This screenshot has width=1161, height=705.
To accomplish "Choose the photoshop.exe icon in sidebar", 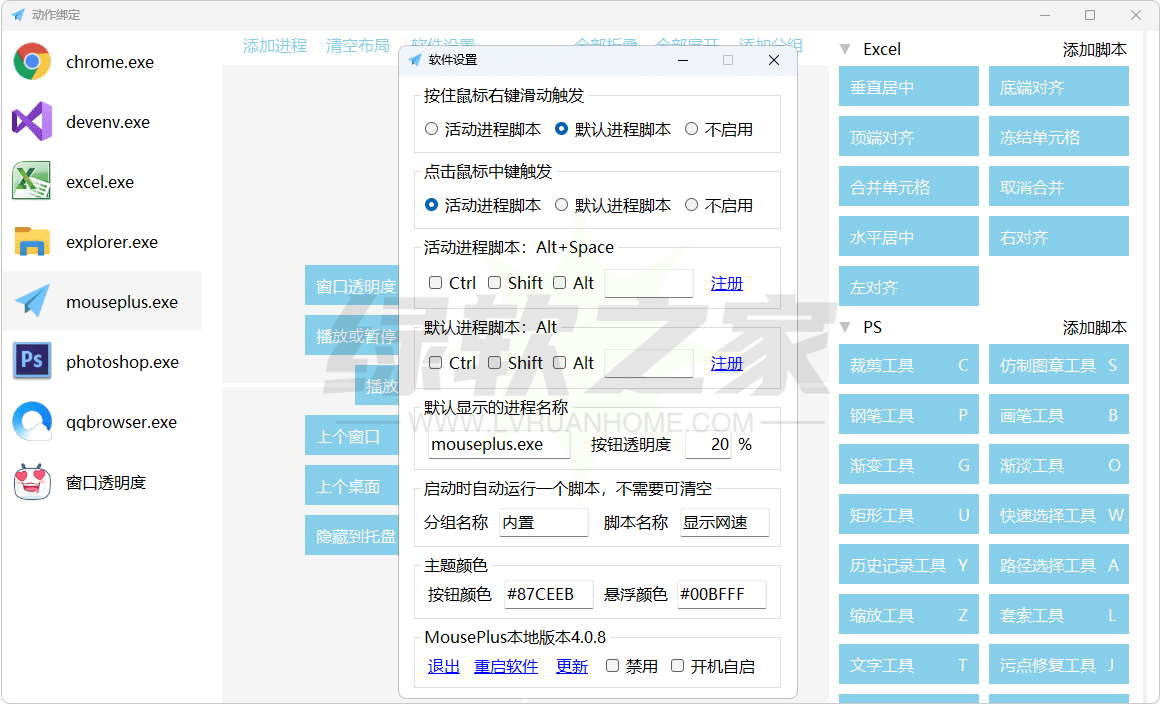I will click(x=32, y=362).
